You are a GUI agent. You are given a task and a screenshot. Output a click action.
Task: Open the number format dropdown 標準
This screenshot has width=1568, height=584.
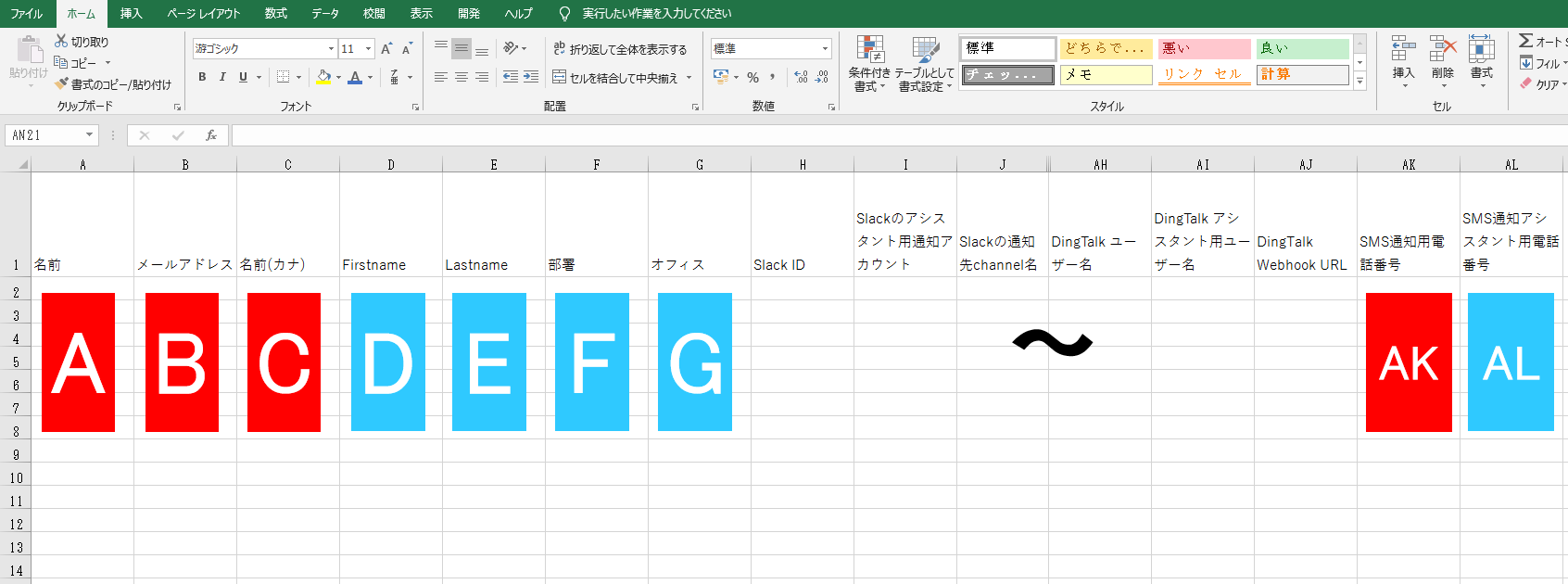click(x=825, y=48)
